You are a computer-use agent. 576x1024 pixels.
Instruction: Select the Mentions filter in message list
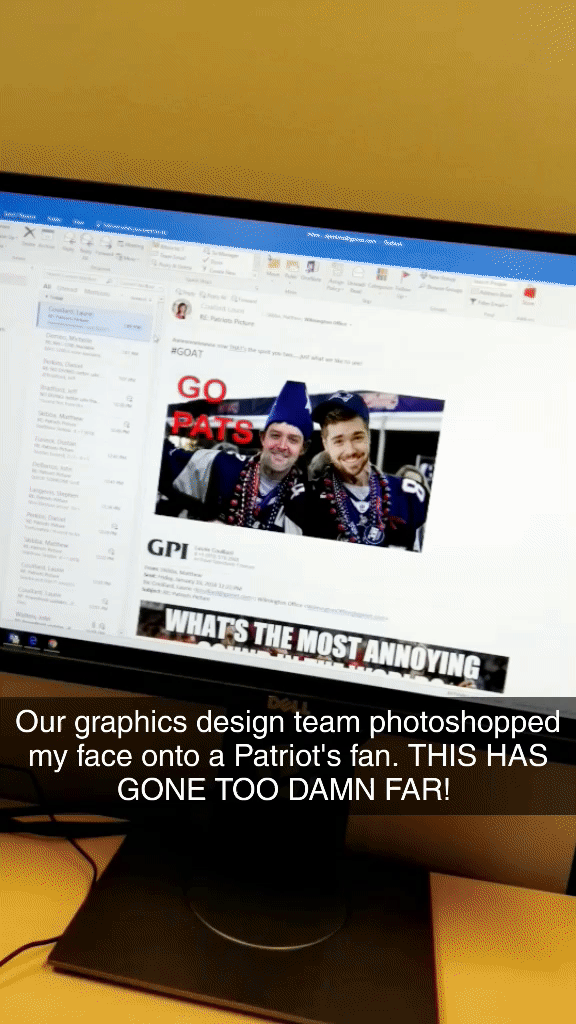point(97,293)
